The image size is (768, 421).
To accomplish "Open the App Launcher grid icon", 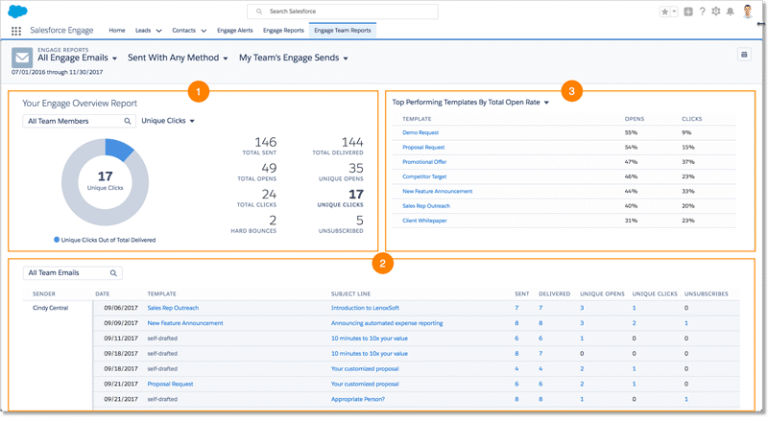I will [x=16, y=31].
